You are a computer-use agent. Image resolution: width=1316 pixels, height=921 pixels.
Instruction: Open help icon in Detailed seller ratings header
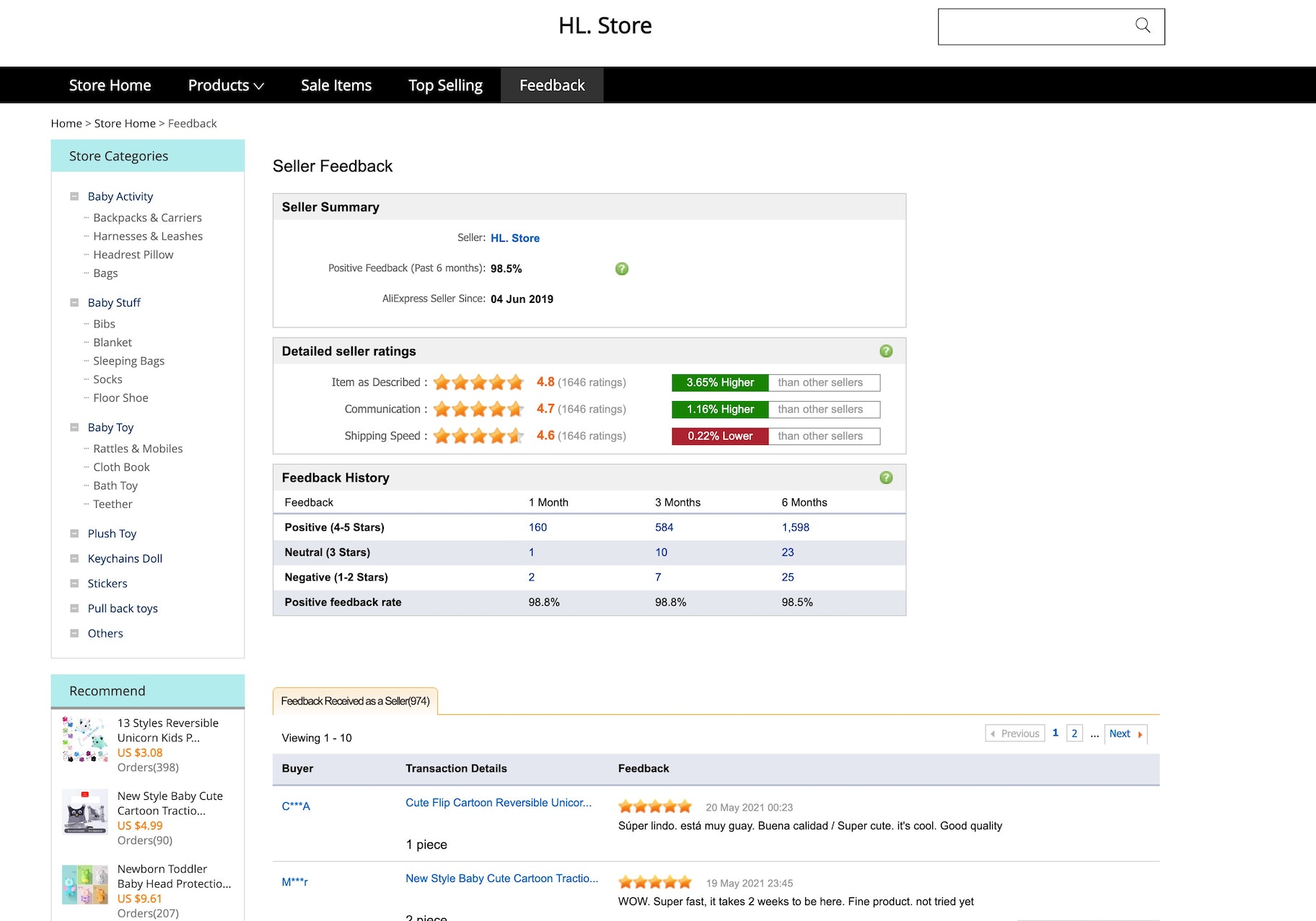886,351
